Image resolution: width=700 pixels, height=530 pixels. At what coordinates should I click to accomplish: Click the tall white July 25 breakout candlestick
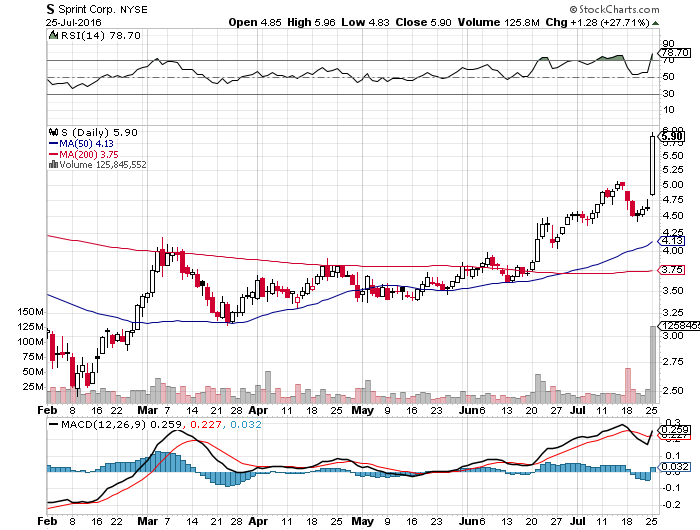pos(652,165)
